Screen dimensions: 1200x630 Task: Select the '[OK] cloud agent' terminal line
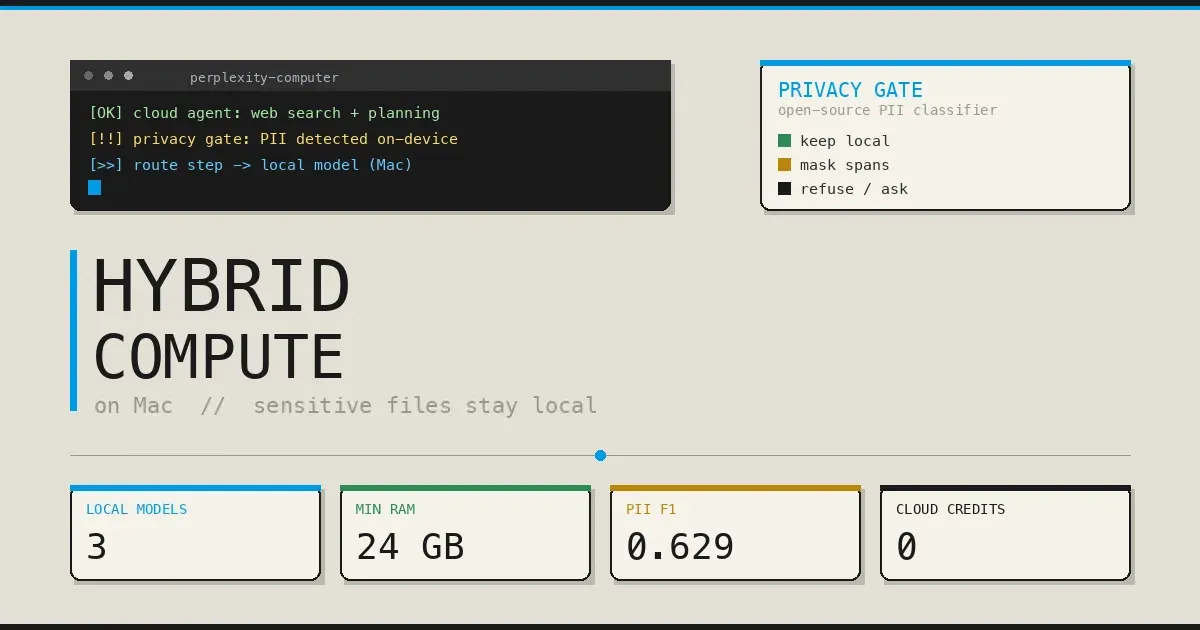click(264, 113)
